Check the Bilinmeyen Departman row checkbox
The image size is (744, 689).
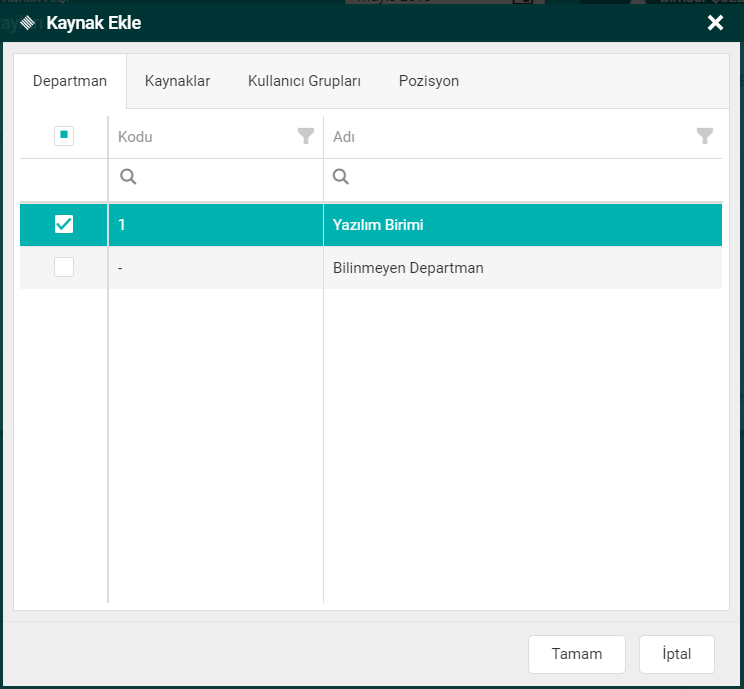(x=64, y=268)
